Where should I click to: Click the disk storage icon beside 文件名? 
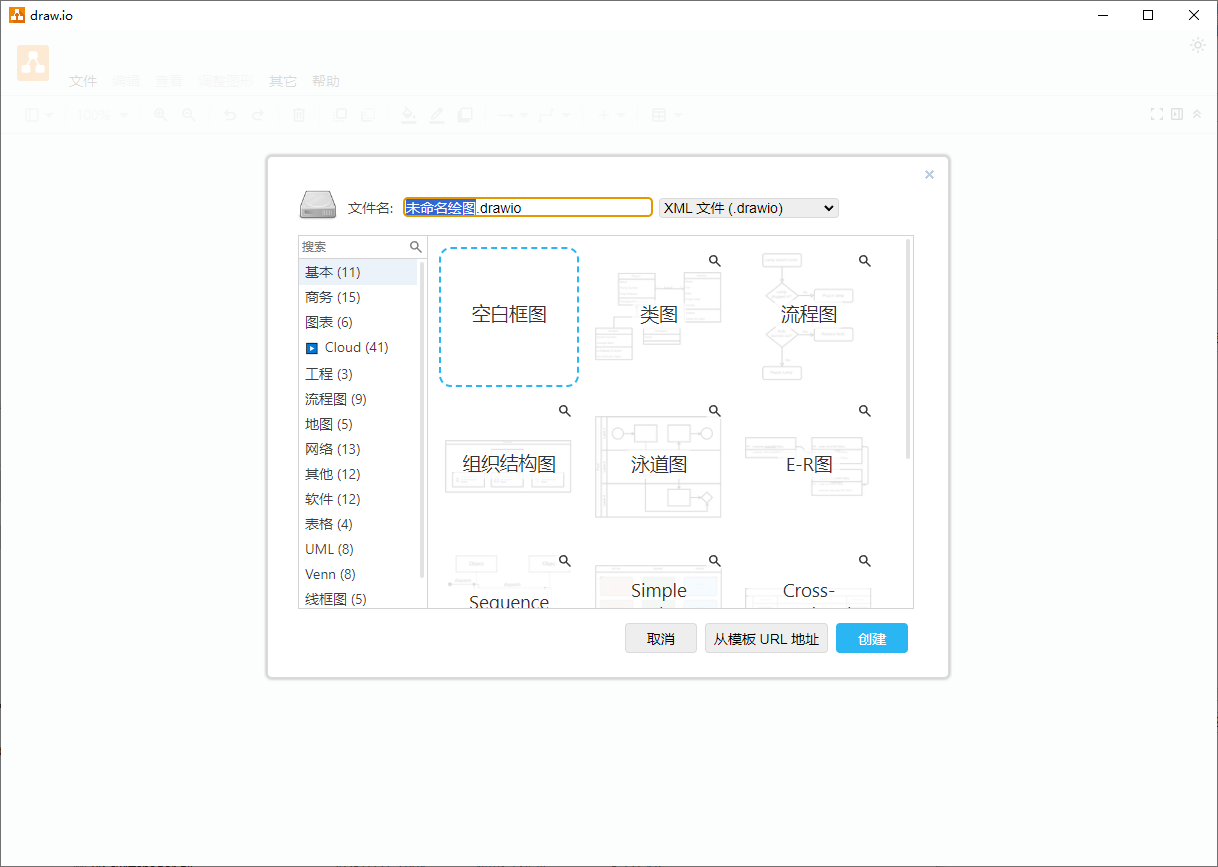[318, 205]
